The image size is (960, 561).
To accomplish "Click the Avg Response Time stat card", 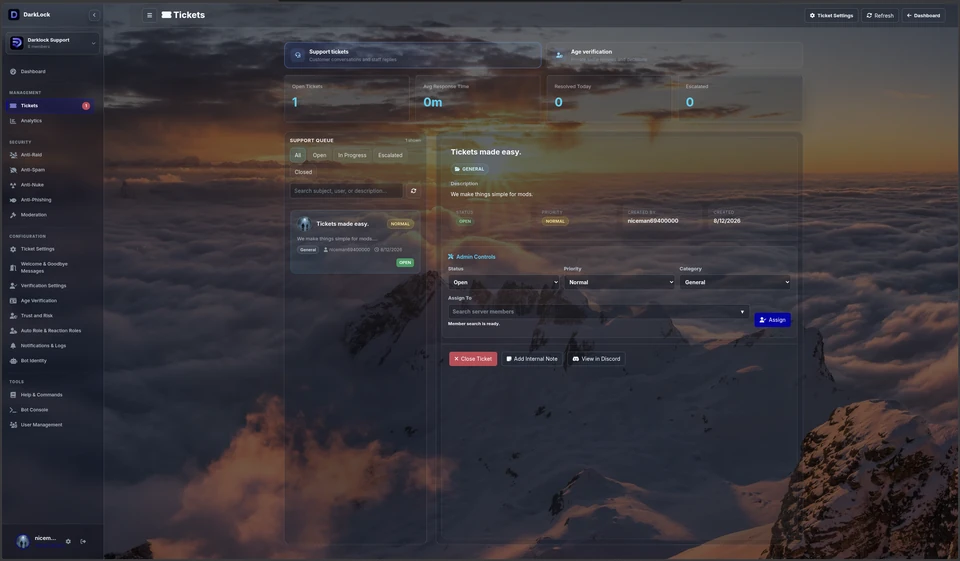I will (x=478, y=98).
